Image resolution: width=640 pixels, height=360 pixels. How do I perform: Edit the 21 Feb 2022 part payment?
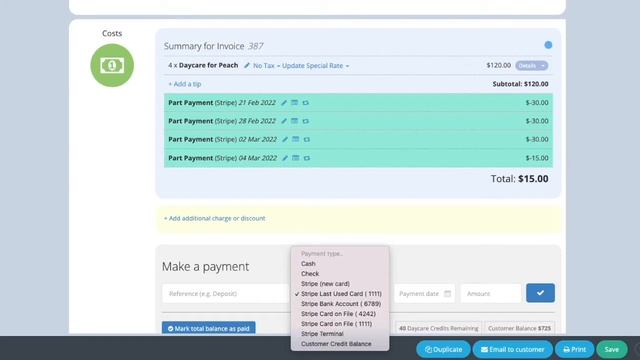click(x=284, y=103)
